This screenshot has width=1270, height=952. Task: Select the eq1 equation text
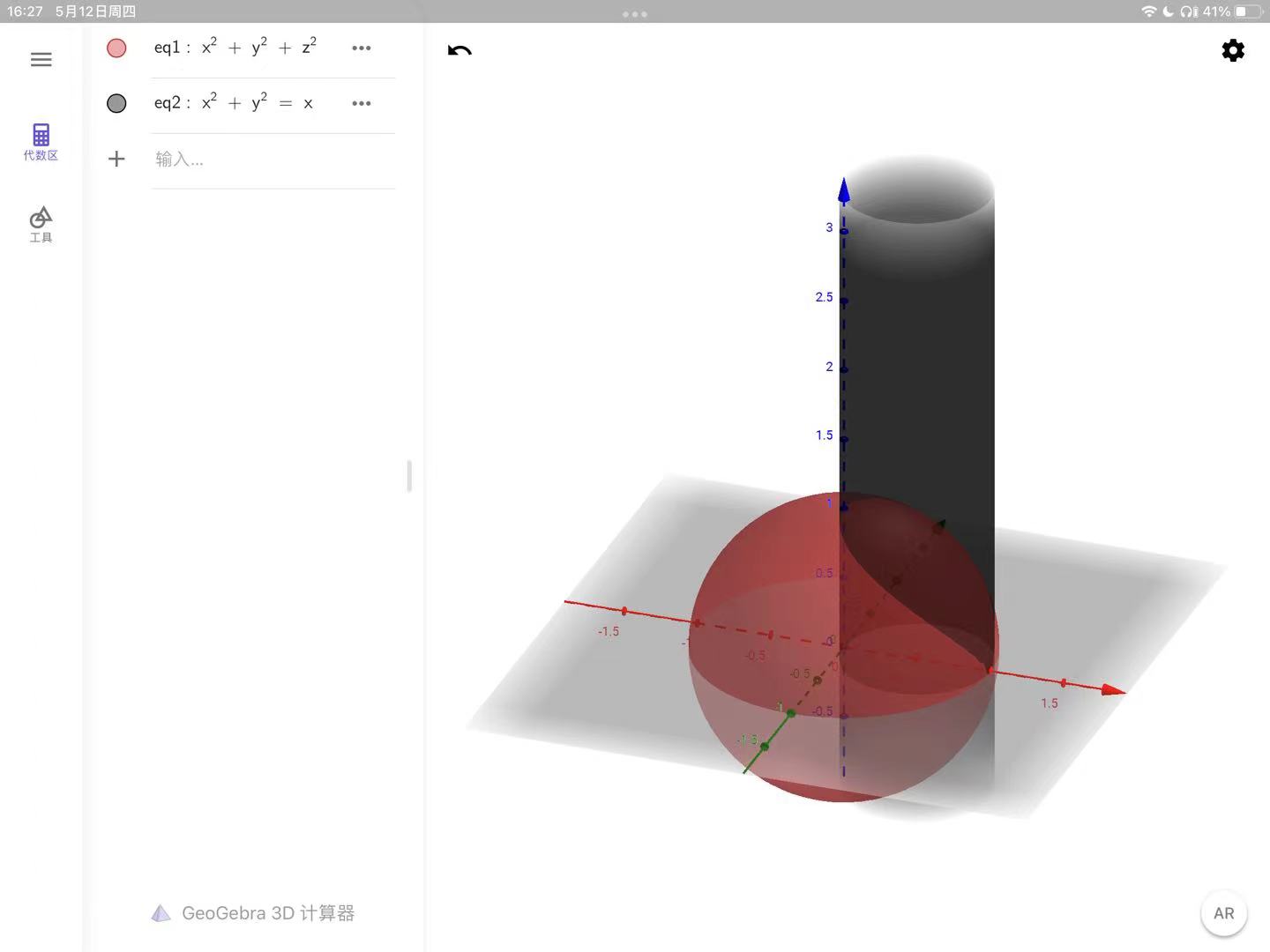pyautogui.click(x=236, y=48)
